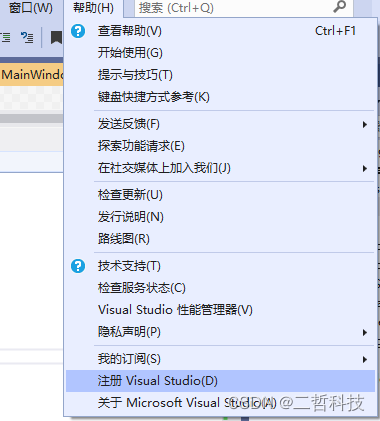380x421 pixels.
Task: Select 发送反馈(F) menu entry
Action: click(220, 124)
